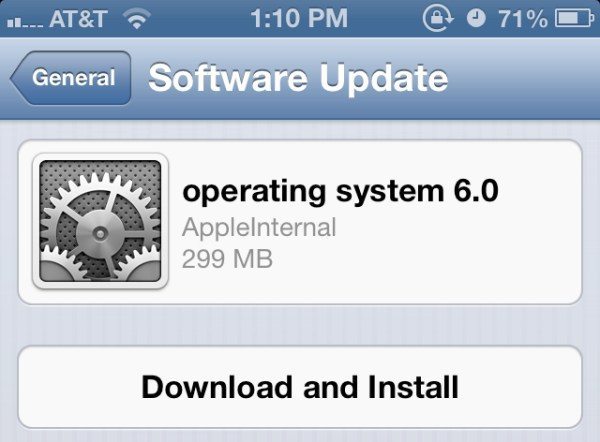Tap the AT&T carrier label
Image resolution: width=600 pixels, height=442 pixels.
(x=78, y=18)
